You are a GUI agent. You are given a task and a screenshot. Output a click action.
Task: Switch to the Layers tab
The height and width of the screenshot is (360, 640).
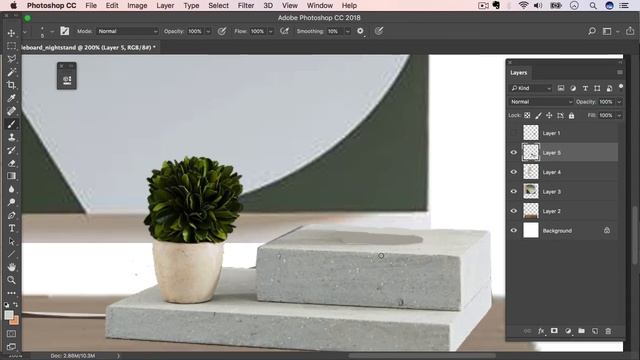coord(519,73)
